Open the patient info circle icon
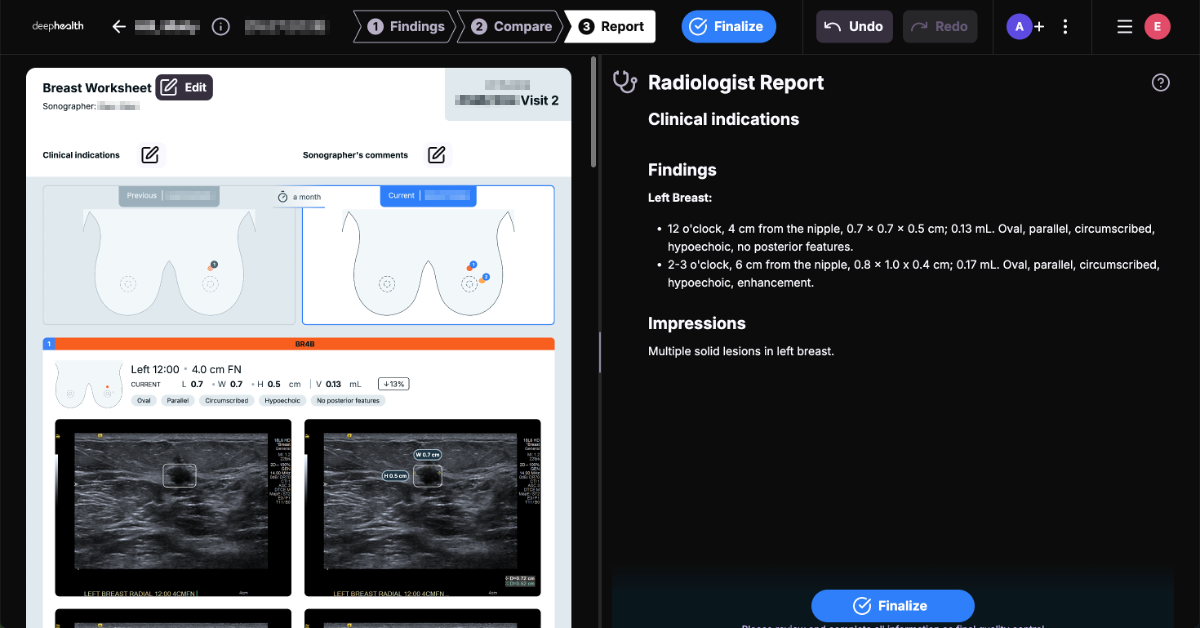This screenshot has height=628, width=1200. point(222,27)
